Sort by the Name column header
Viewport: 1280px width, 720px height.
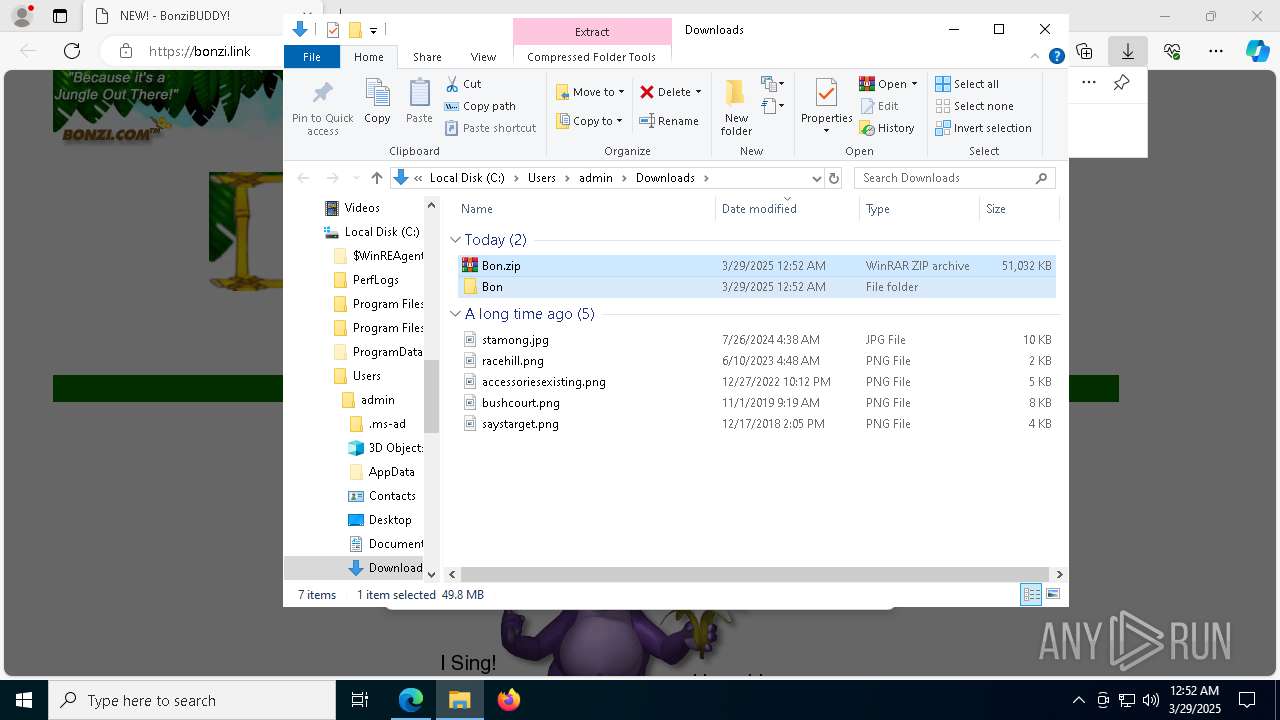587,209
